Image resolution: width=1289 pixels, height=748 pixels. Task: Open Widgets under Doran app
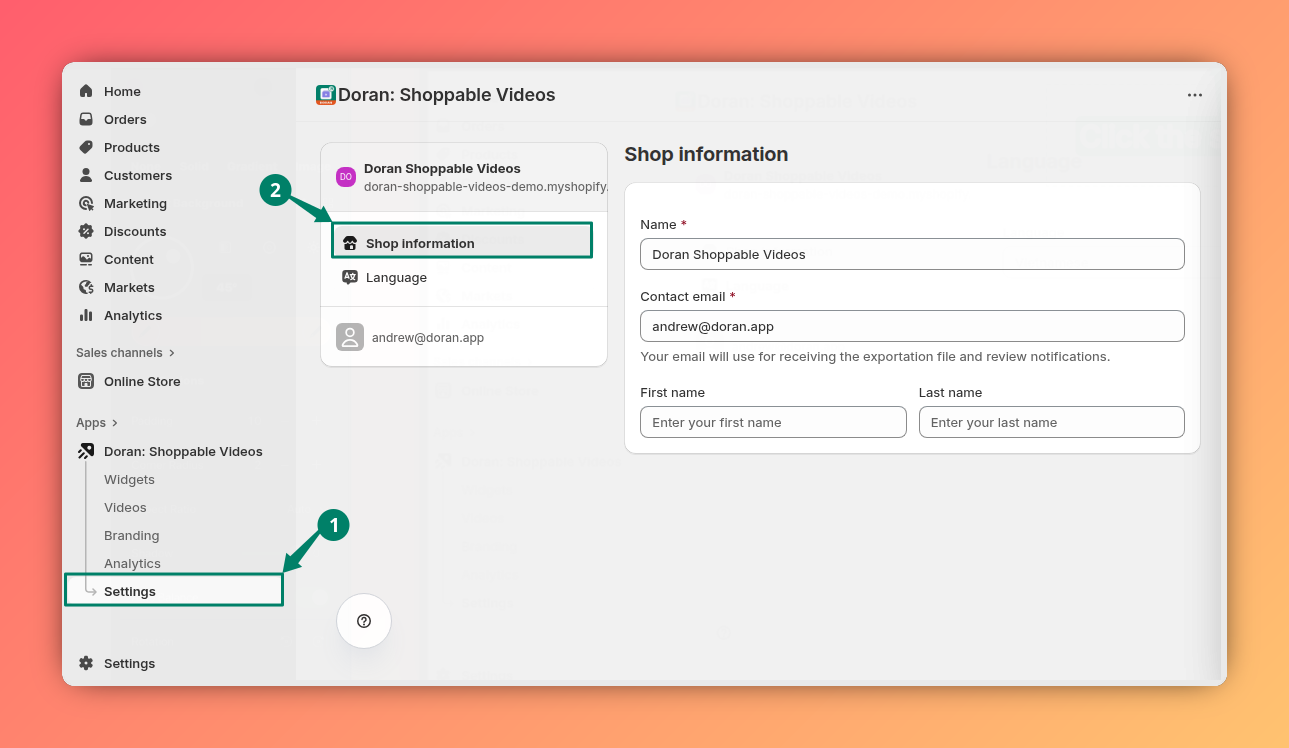point(129,479)
